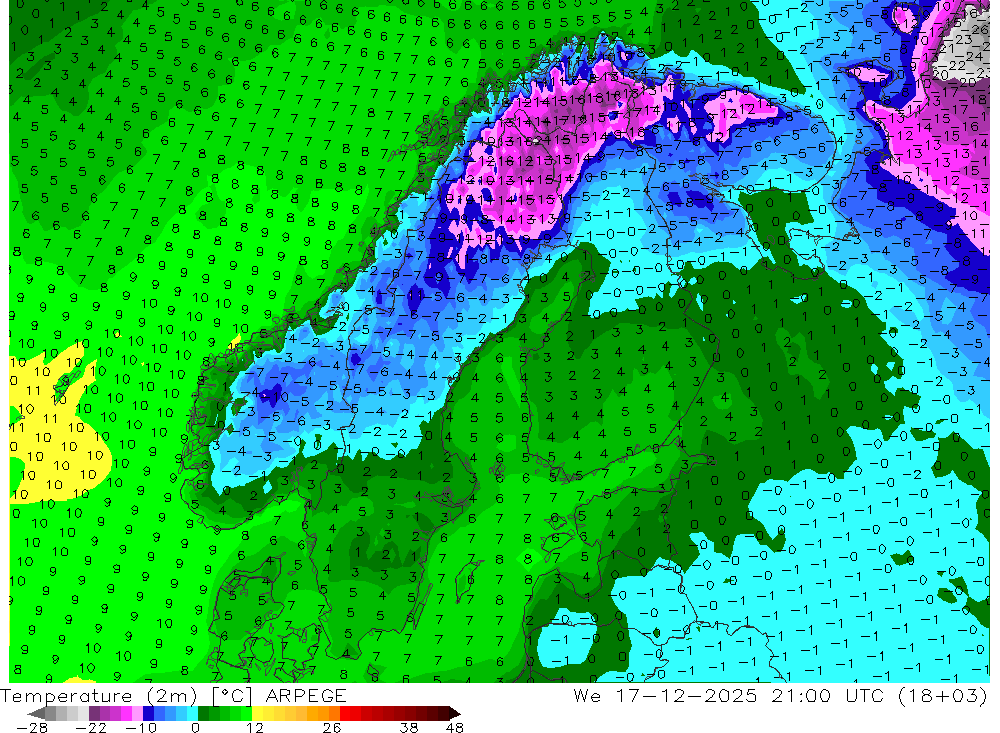This screenshot has height=733, width=1000.
Task: Pick the bright red swatch at 26
Action: pyautogui.click(x=345, y=714)
